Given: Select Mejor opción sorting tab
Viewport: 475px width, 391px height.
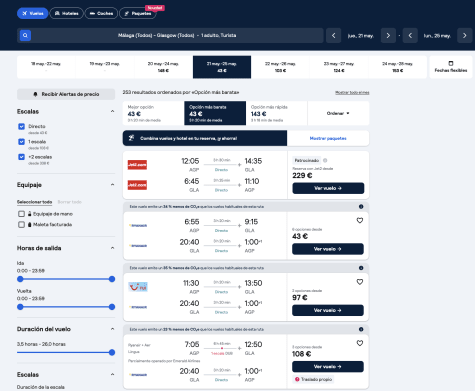Looking at the screenshot, I should 153,113.
